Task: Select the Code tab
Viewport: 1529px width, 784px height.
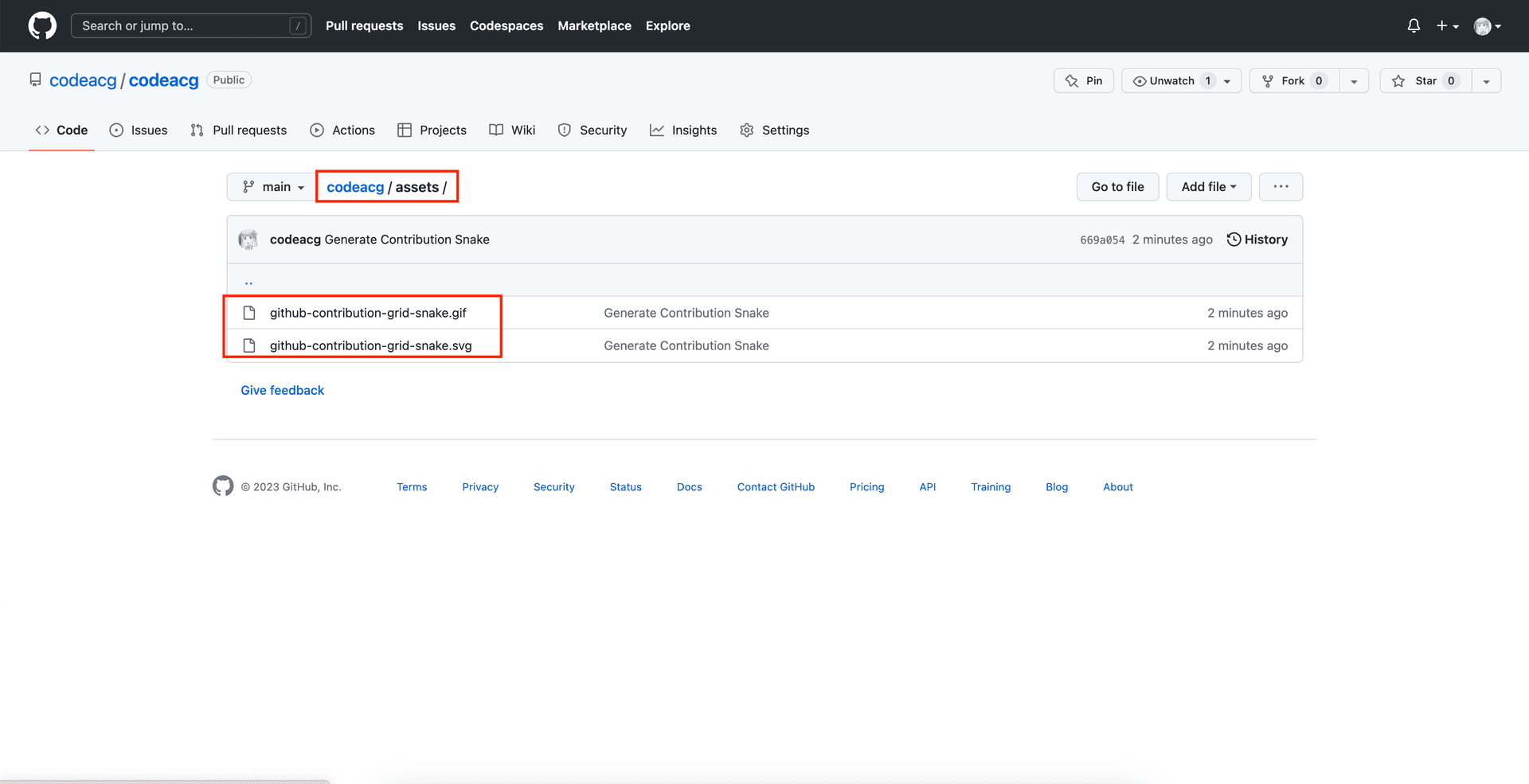Action: 61,130
